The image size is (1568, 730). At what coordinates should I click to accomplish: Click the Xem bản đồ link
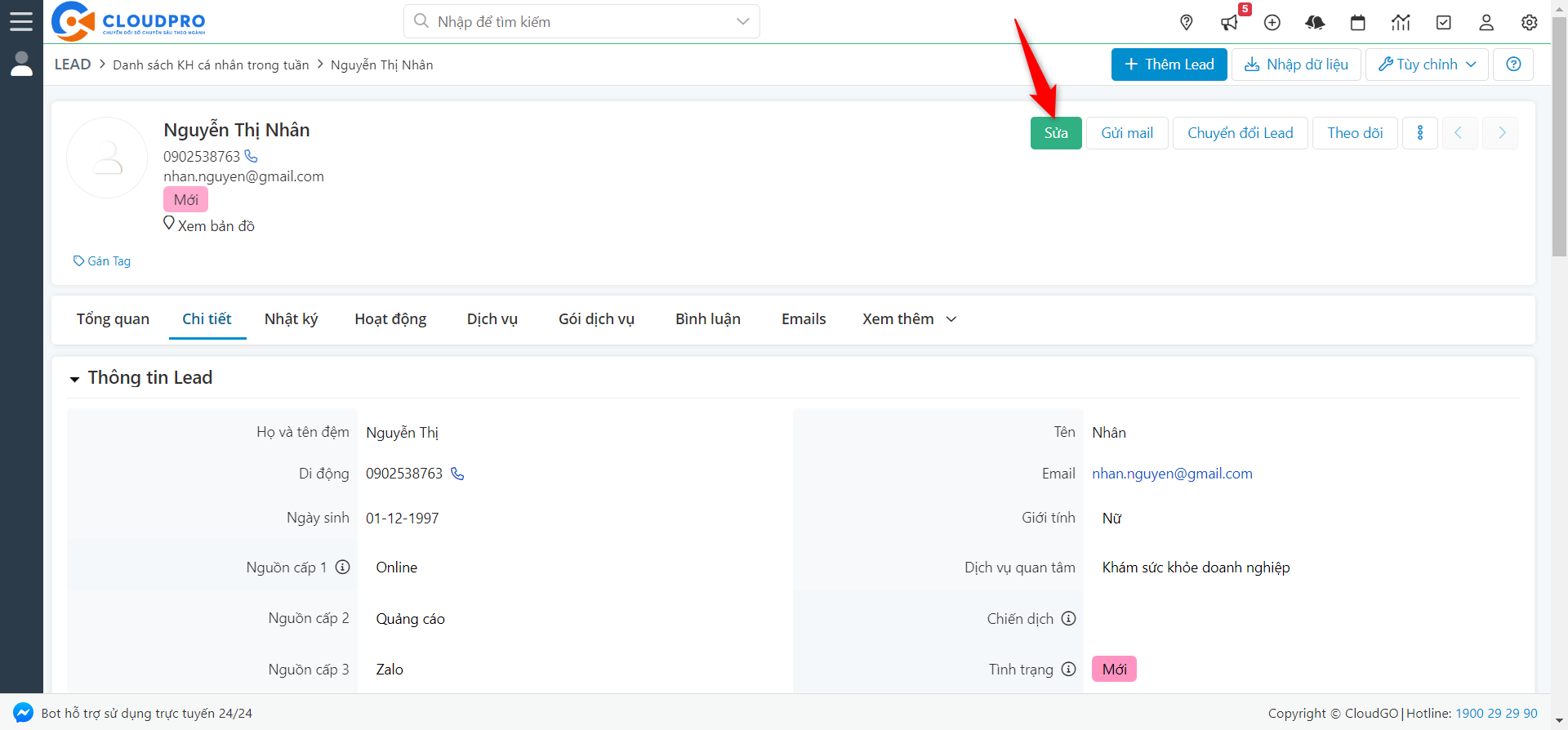(x=216, y=226)
